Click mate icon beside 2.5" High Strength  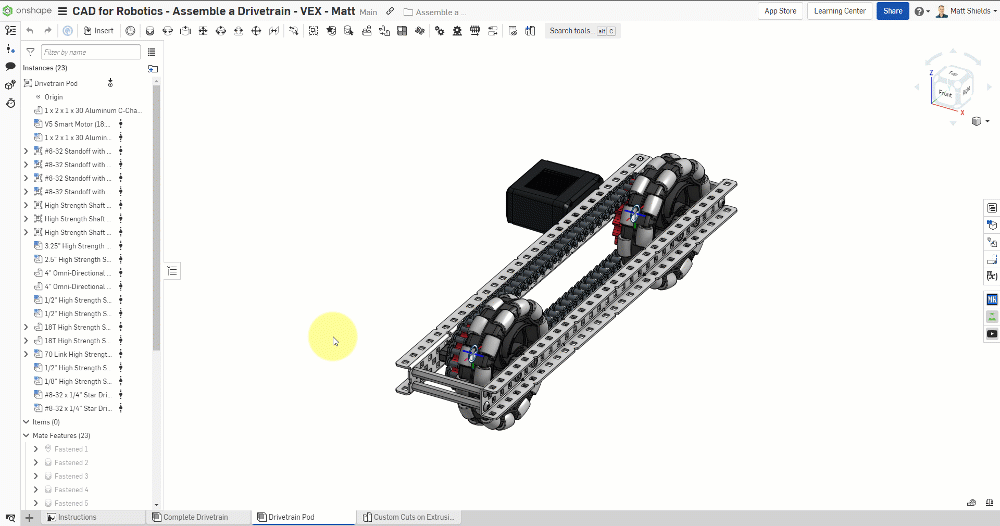tap(121, 259)
